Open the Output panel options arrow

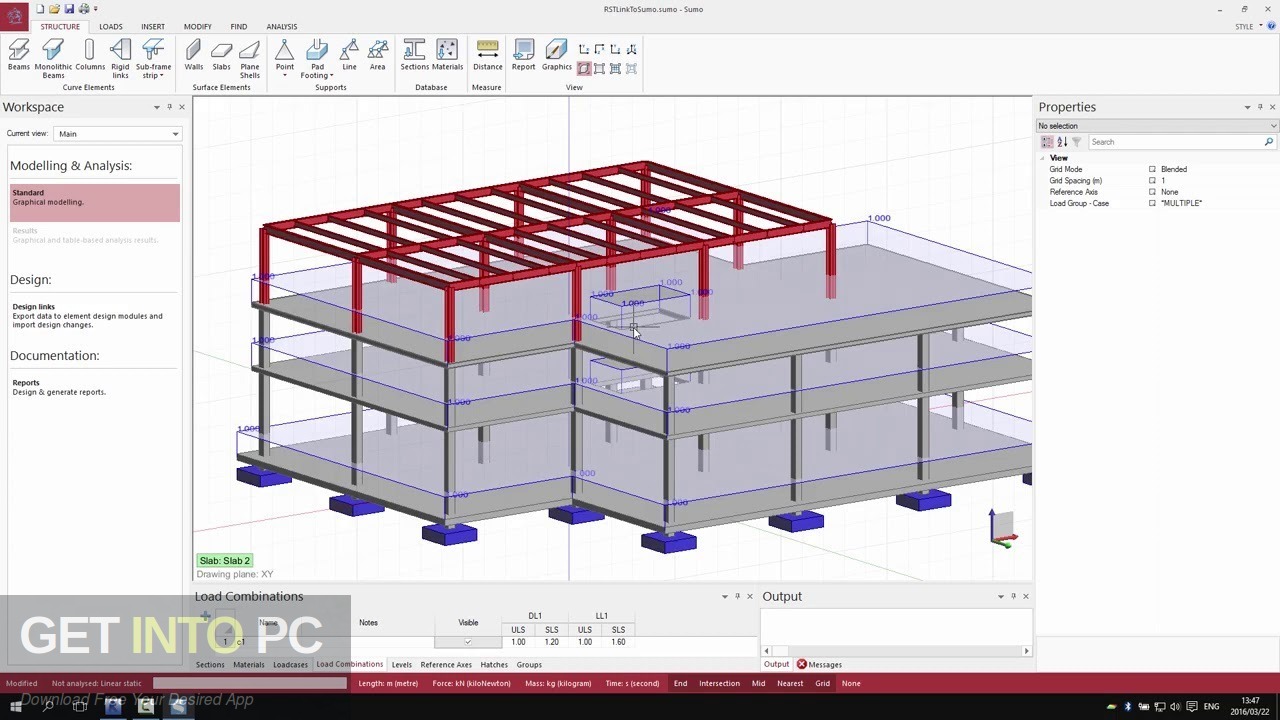(1000, 597)
